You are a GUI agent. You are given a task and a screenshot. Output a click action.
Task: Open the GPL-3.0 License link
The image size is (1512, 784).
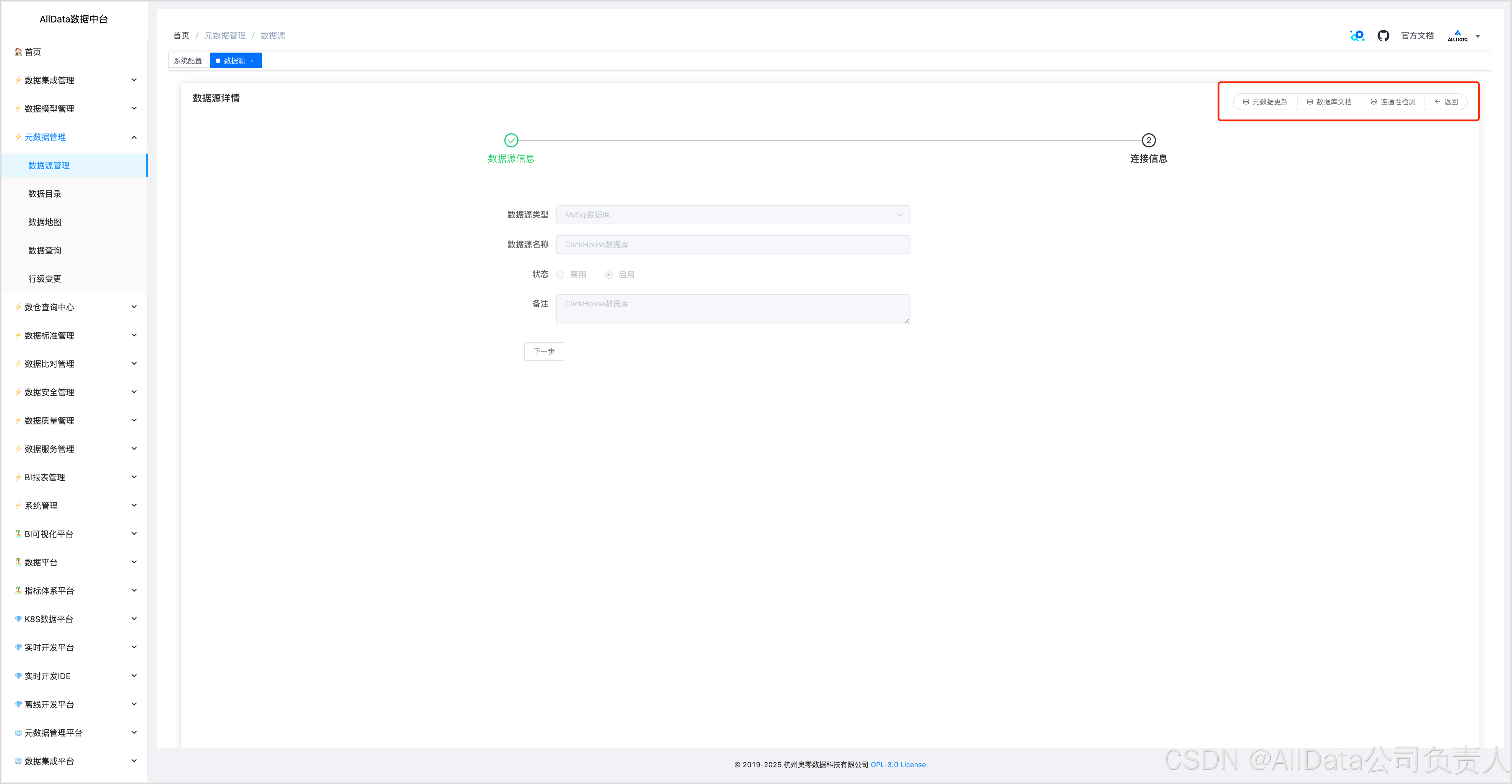click(898, 765)
